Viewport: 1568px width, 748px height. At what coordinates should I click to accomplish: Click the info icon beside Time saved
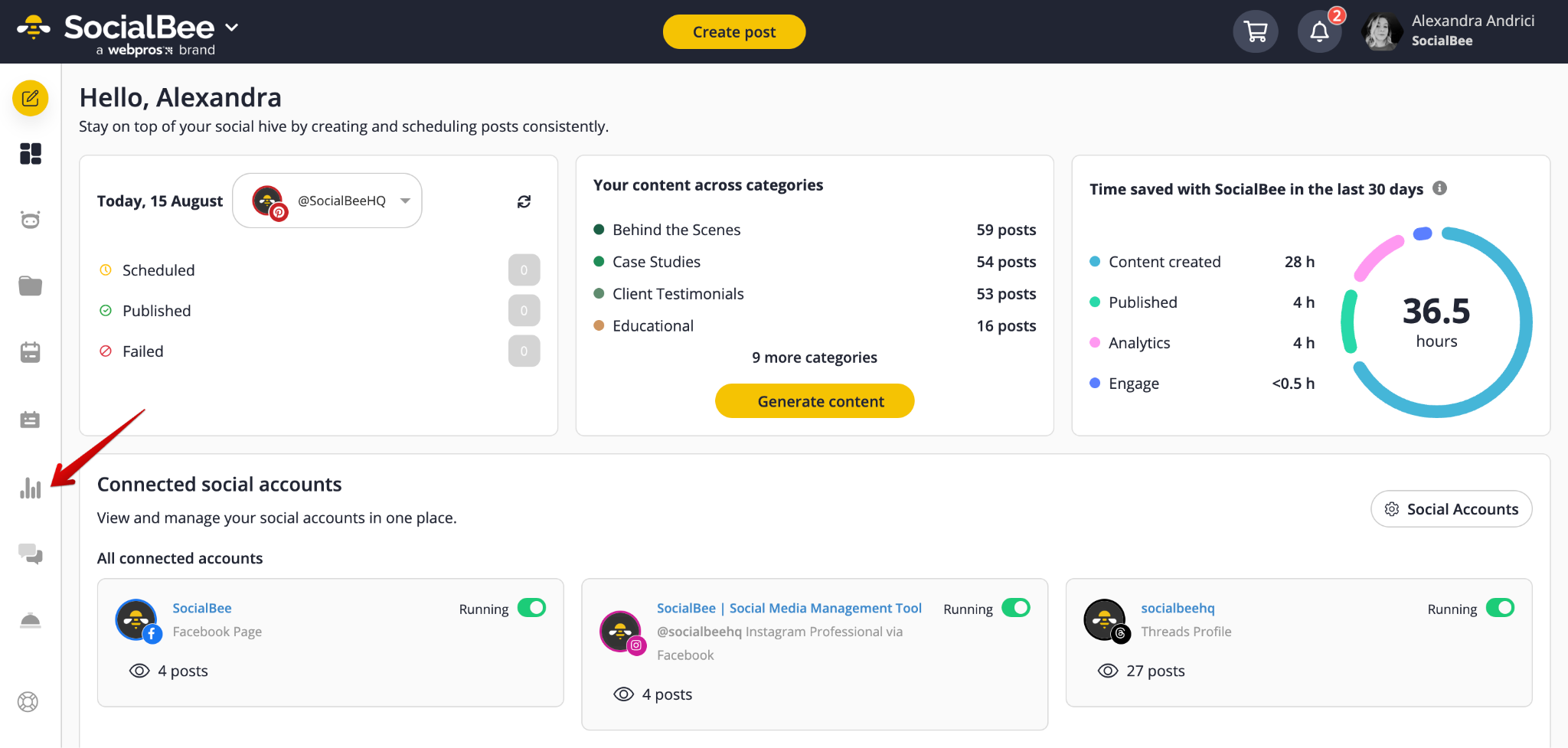click(x=1439, y=188)
